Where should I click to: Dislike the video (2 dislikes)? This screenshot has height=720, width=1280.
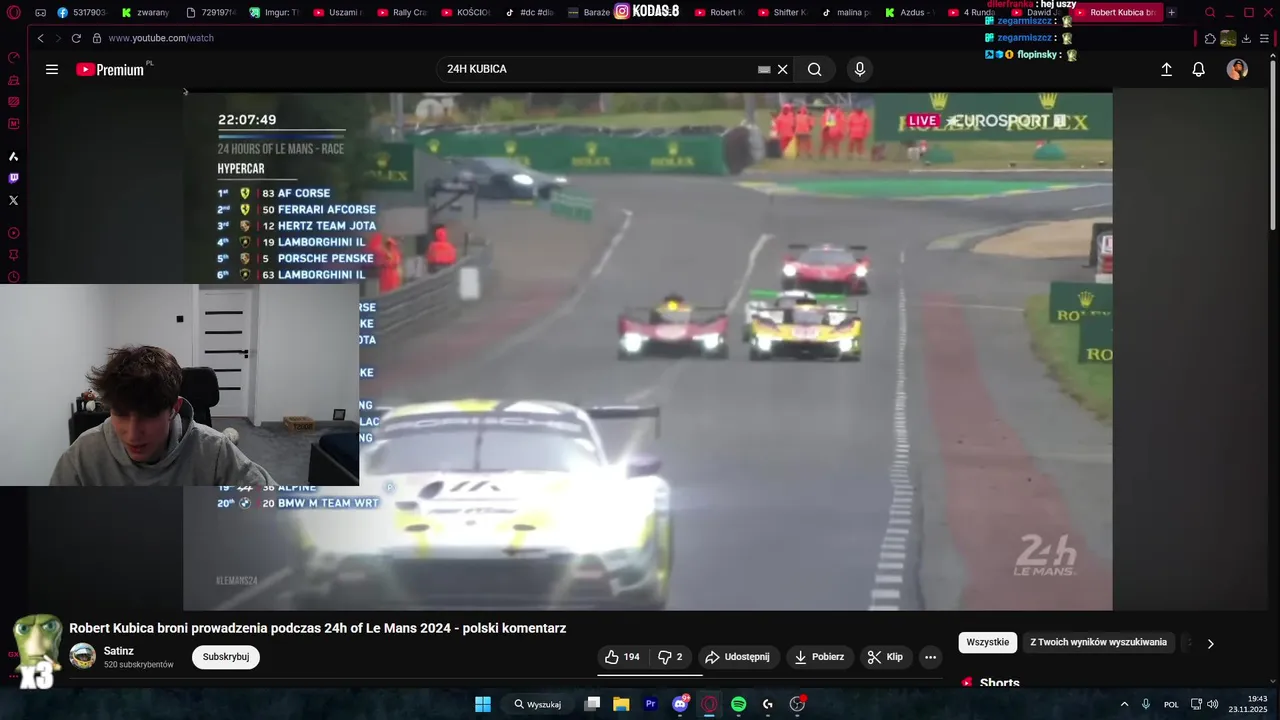(670, 657)
